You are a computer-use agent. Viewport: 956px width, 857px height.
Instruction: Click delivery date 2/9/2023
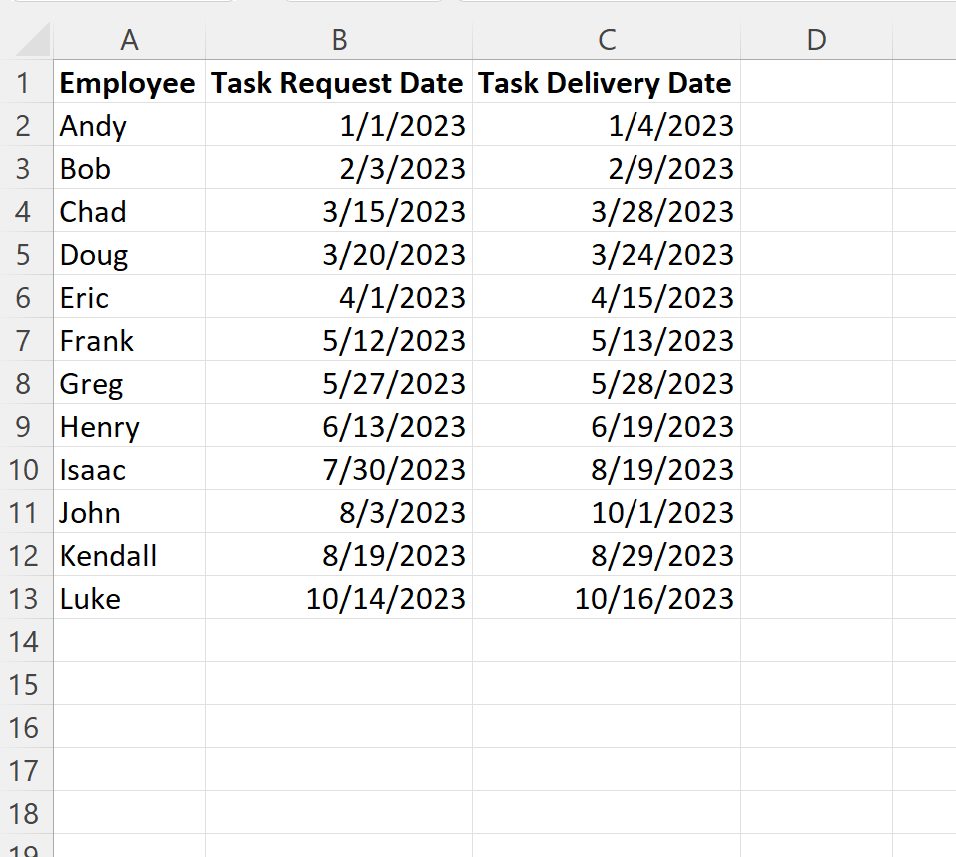(x=607, y=169)
